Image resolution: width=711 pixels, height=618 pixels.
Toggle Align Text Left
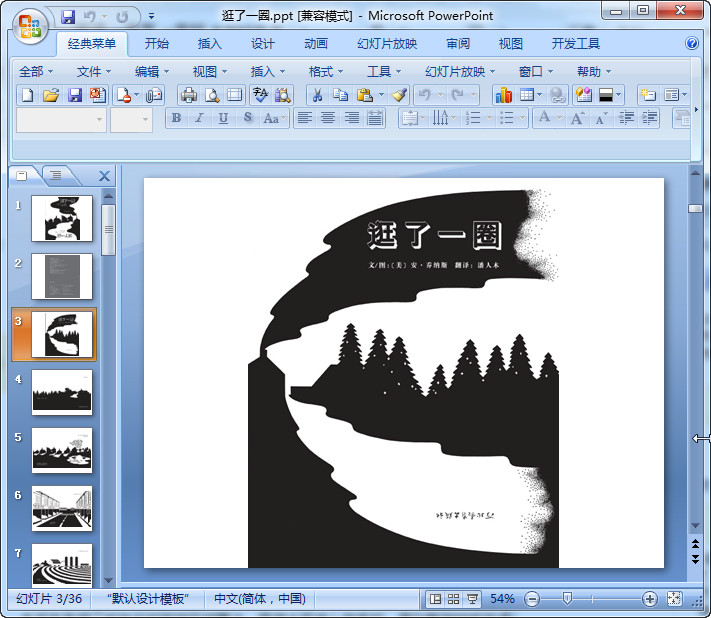[305, 118]
